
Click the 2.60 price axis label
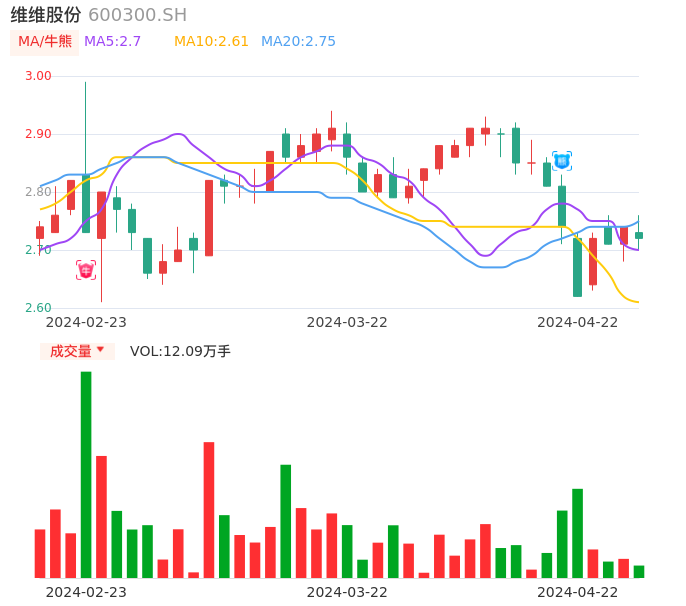(x=37, y=308)
